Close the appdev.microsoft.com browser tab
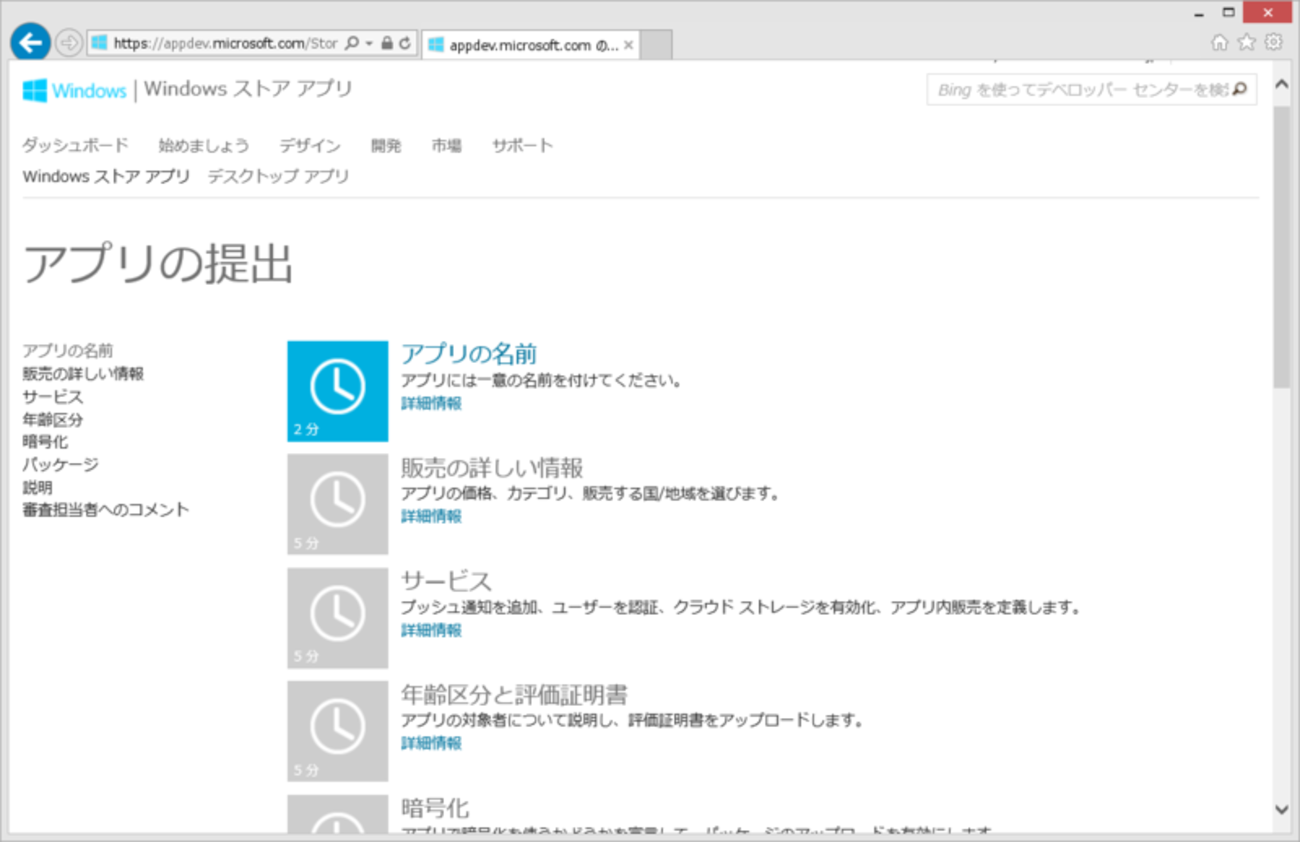The height and width of the screenshot is (842, 1300). tap(628, 45)
